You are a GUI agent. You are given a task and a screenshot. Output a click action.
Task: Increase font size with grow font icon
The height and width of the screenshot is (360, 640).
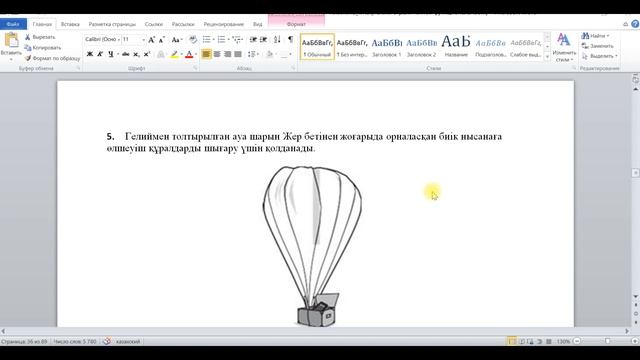point(151,40)
